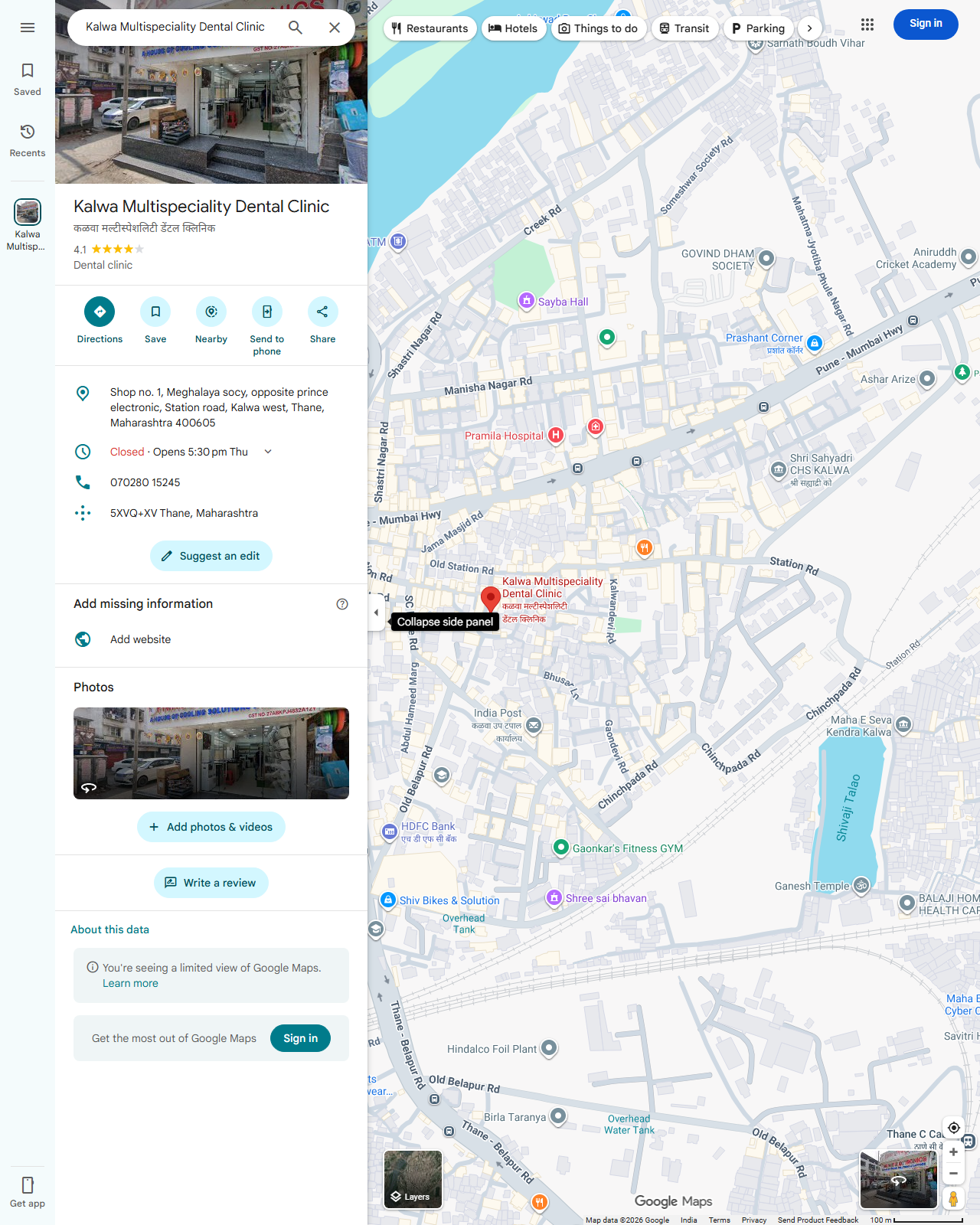Save the clinic to a list
The height and width of the screenshot is (1225, 980).
click(155, 320)
